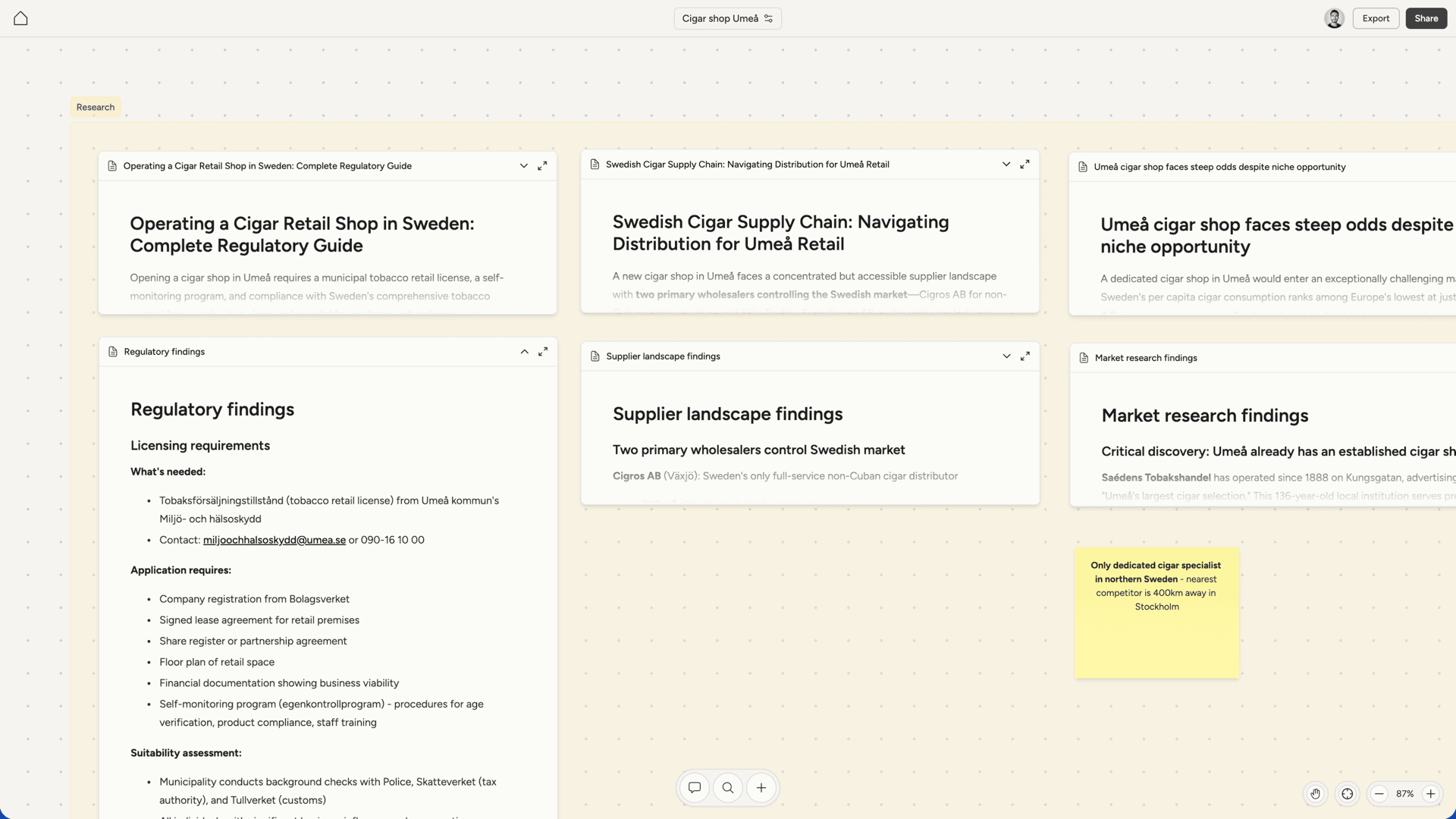Click the settings icon inside the Cigar shop Umeå pill
1456x819 pixels.
[768, 18]
